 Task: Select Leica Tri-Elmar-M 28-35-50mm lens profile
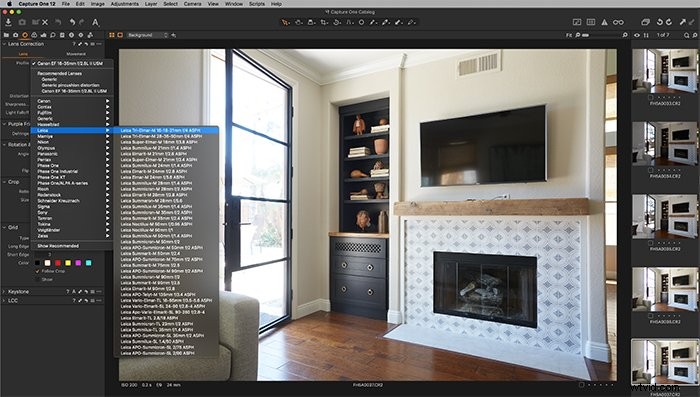161,136
